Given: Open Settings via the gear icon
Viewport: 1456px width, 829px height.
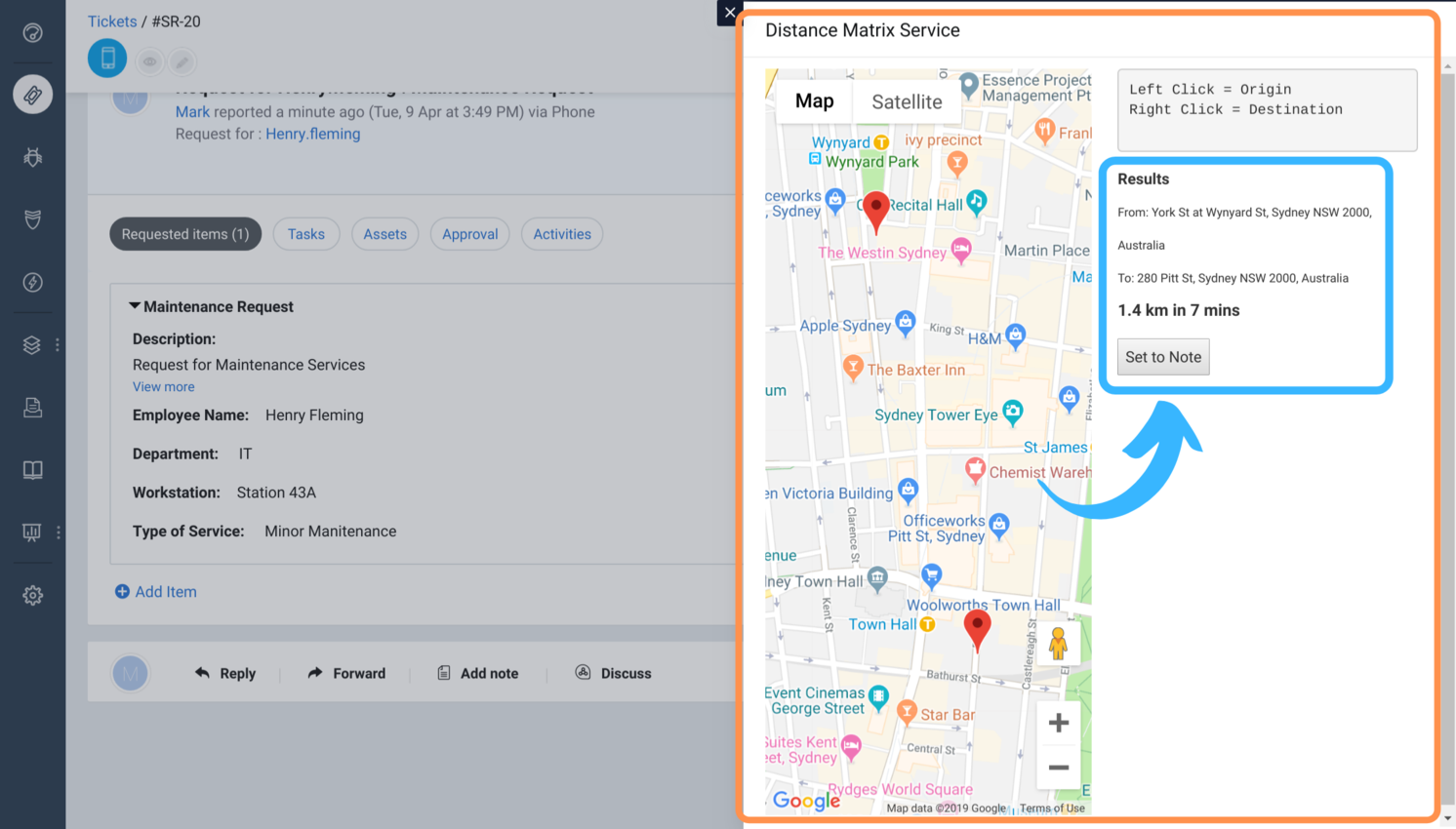Looking at the screenshot, I should [x=32, y=595].
